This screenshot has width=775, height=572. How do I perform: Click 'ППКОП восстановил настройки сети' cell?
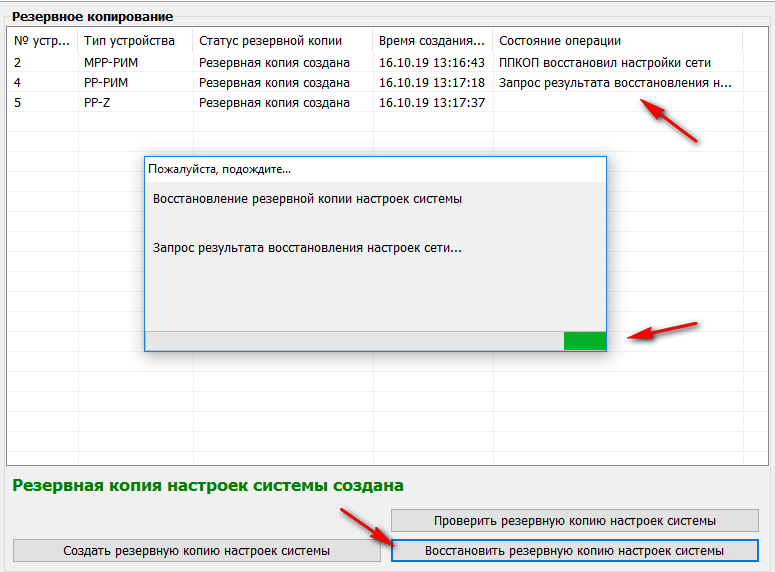604,63
